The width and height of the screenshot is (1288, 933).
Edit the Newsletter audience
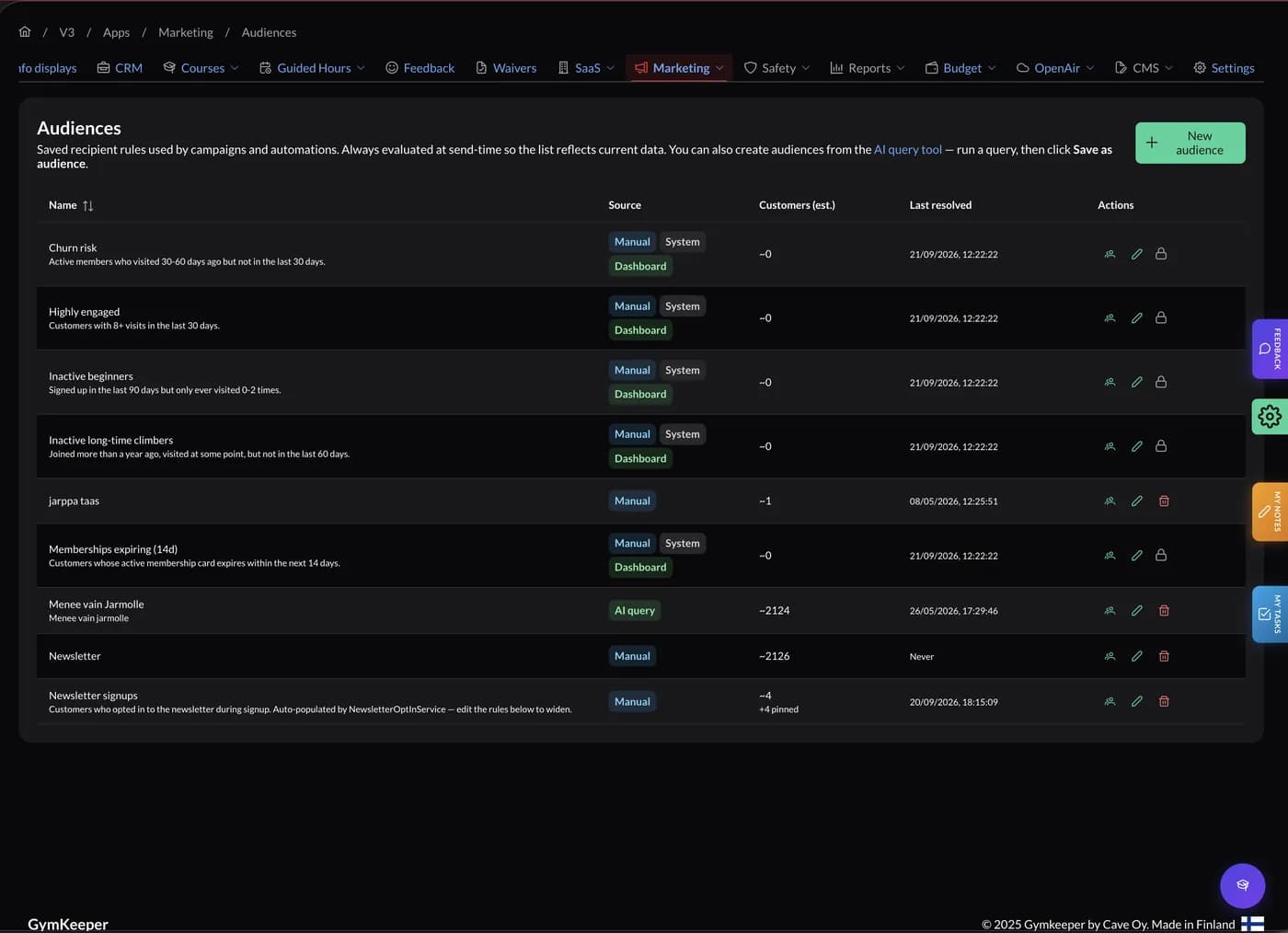point(1137,656)
